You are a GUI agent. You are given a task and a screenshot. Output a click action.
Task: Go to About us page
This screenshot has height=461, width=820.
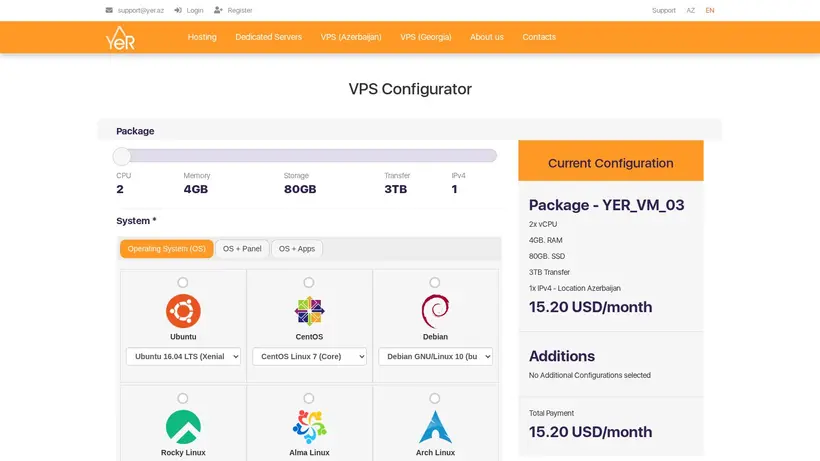coord(486,37)
